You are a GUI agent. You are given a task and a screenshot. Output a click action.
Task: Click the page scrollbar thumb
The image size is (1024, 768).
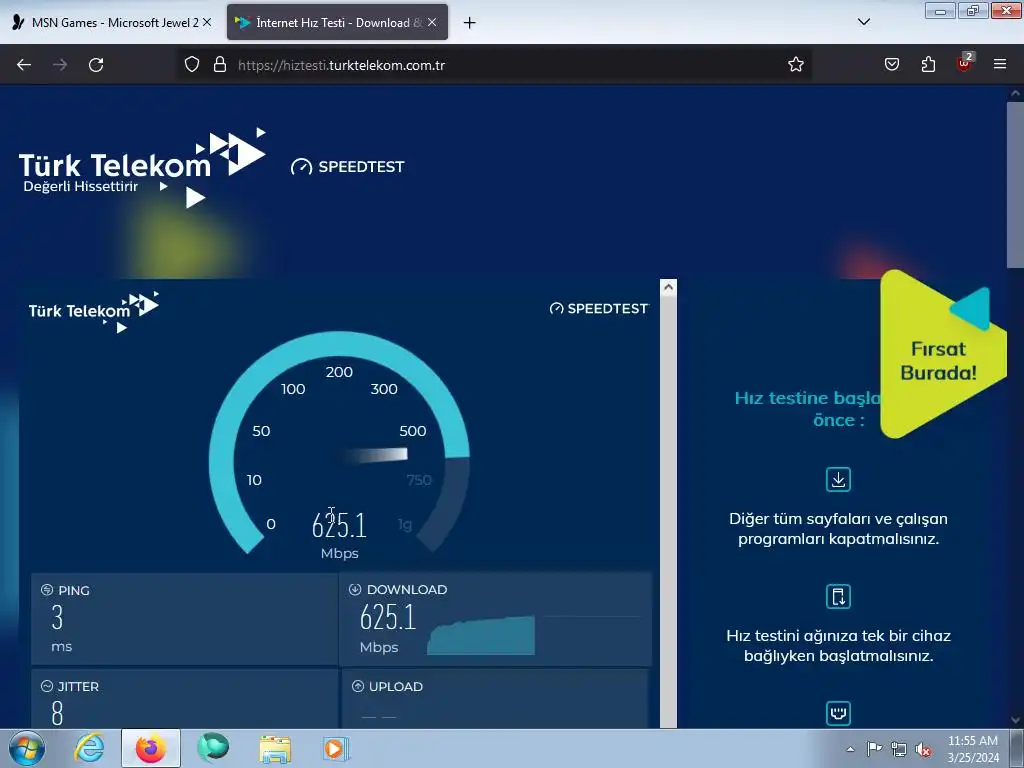[x=1015, y=183]
